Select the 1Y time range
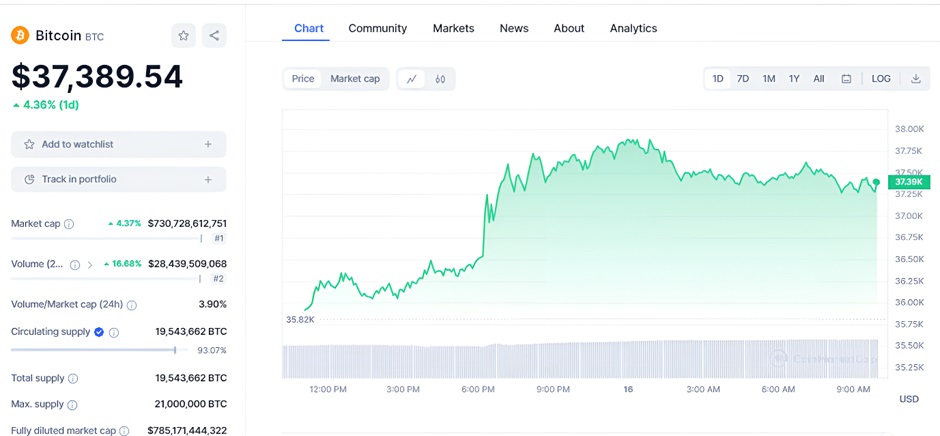The image size is (940, 436). point(794,79)
